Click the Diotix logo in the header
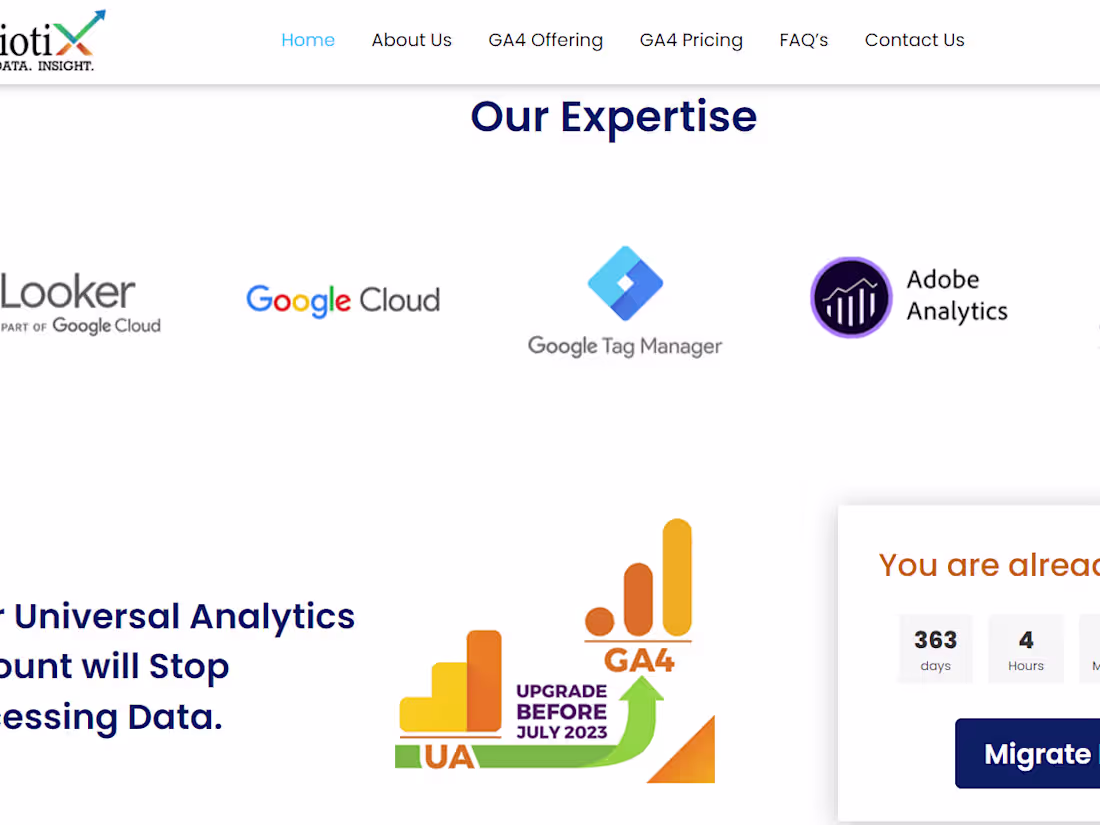Image resolution: width=1100 pixels, height=825 pixels. [x=50, y=40]
